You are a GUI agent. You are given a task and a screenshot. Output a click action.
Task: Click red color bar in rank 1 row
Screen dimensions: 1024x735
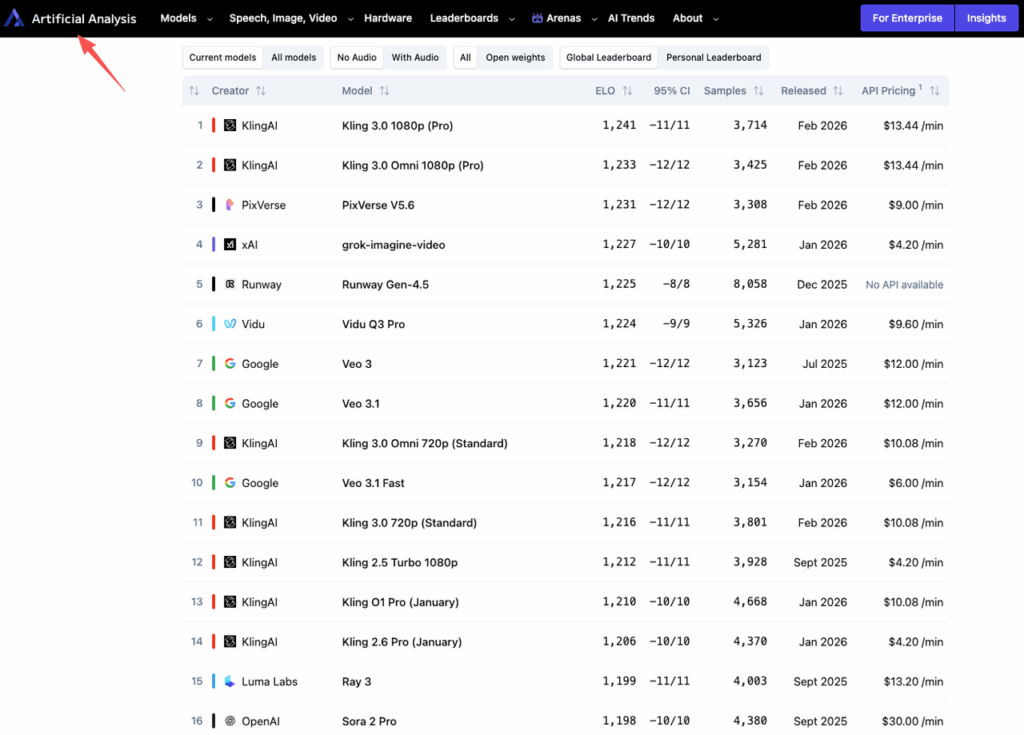point(214,125)
